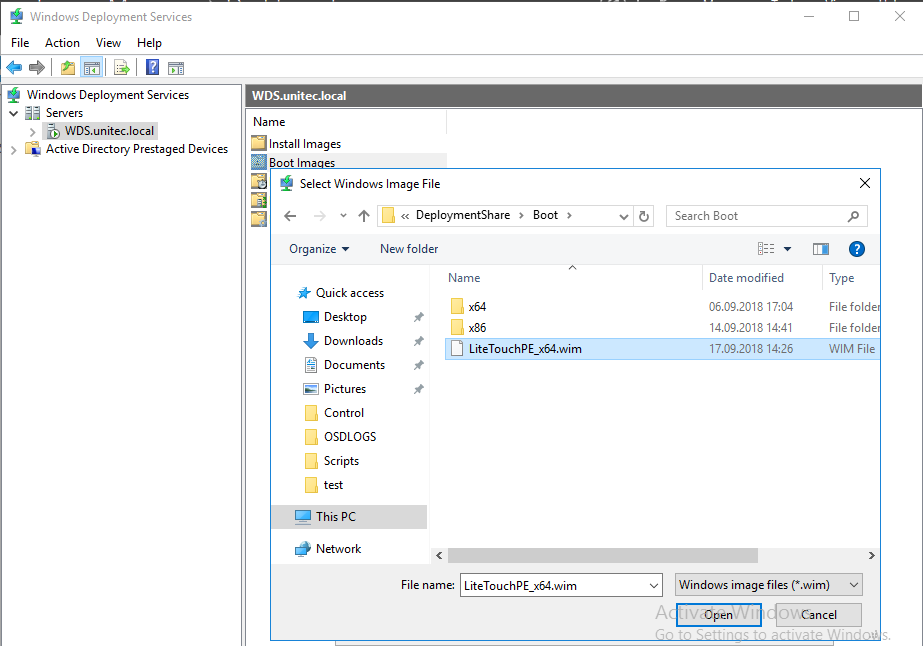This screenshot has height=646, width=923.
Task: Go up one folder in the dialog
Action: pos(364,216)
